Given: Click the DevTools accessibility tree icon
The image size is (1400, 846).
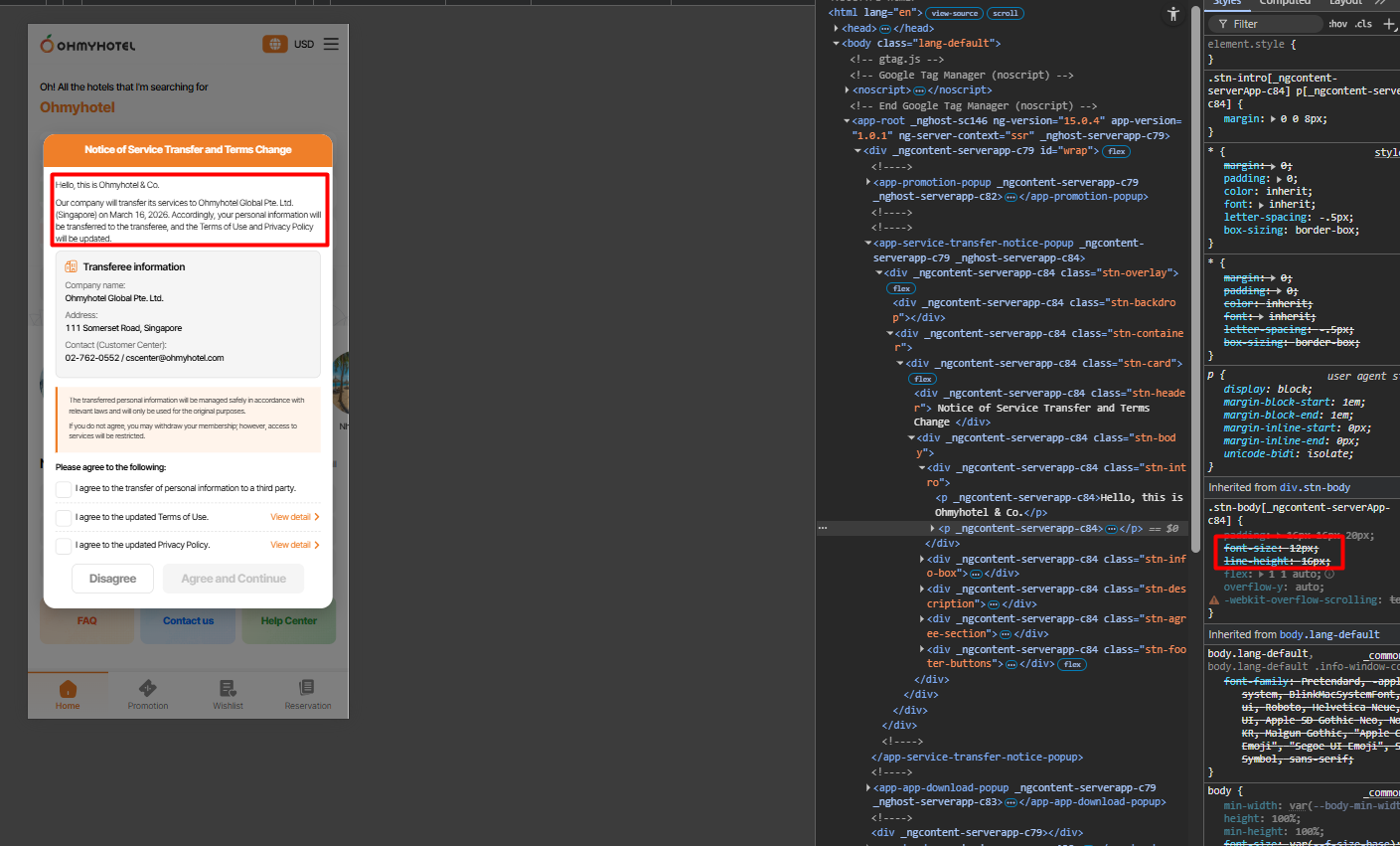Looking at the screenshot, I should coord(1173,14).
